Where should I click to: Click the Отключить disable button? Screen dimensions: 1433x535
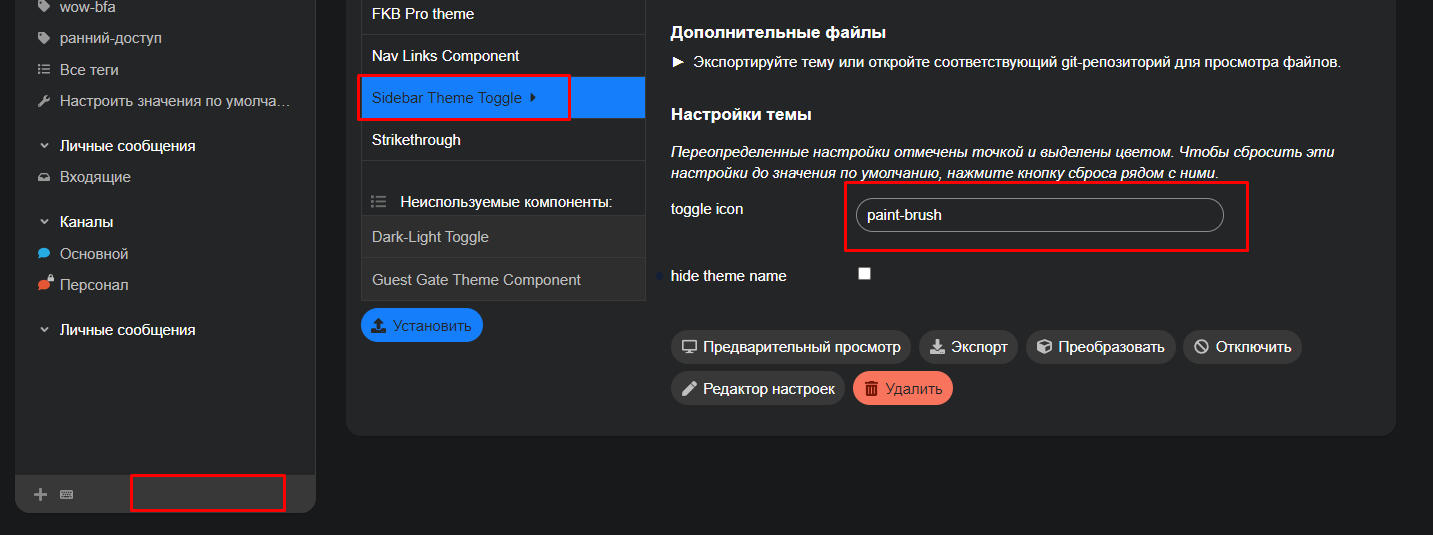coord(1242,347)
